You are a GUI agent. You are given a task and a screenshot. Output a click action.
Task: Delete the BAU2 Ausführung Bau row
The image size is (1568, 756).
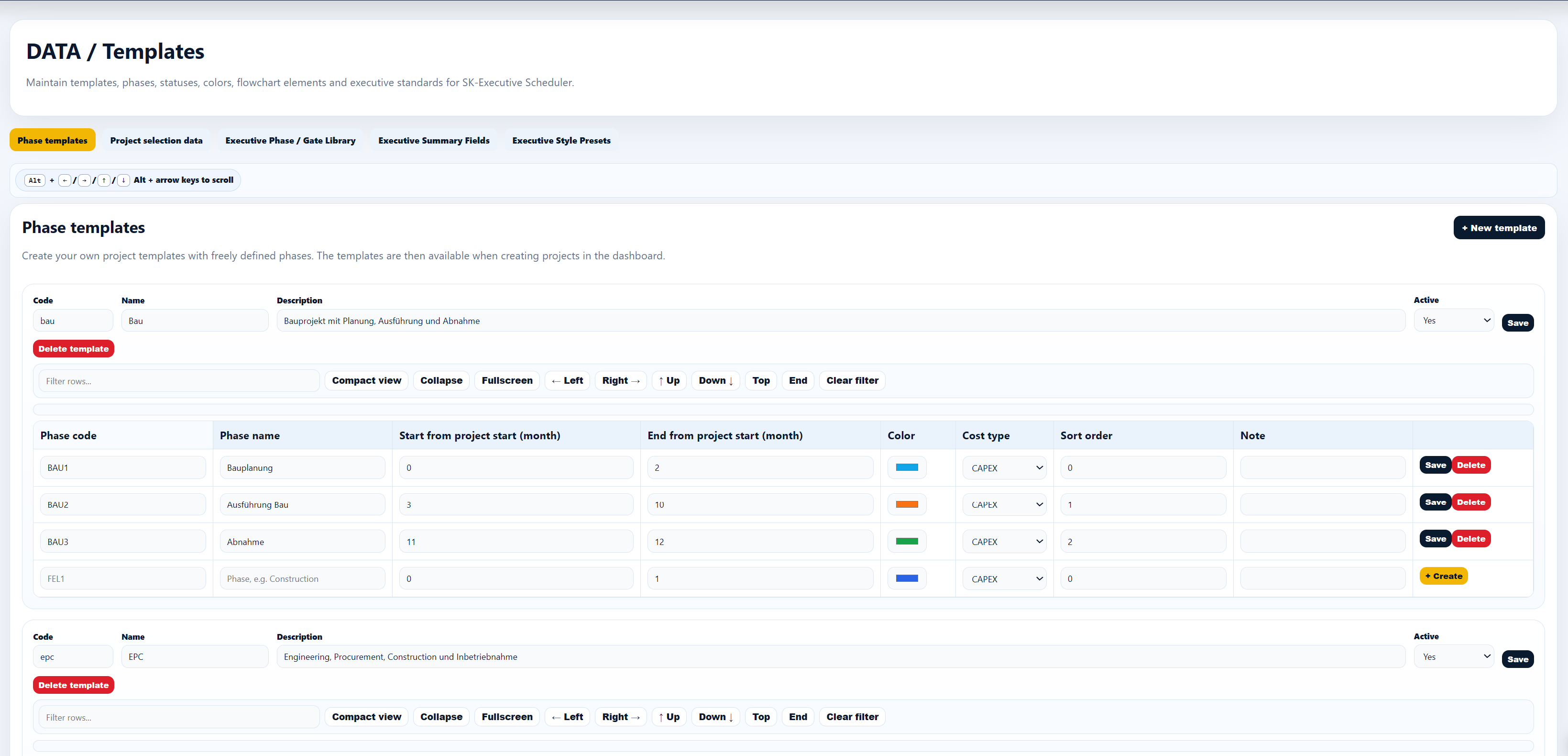click(1470, 502)
